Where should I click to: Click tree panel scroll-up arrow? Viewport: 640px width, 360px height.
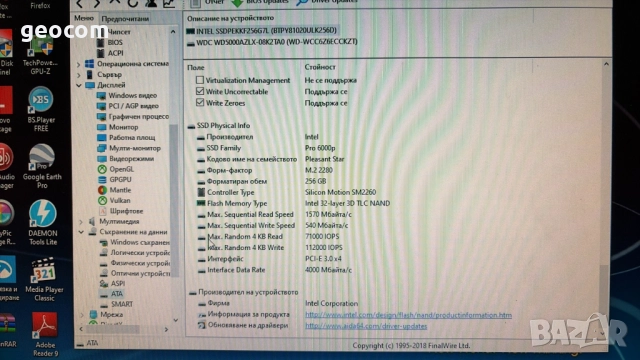(173, 32)
